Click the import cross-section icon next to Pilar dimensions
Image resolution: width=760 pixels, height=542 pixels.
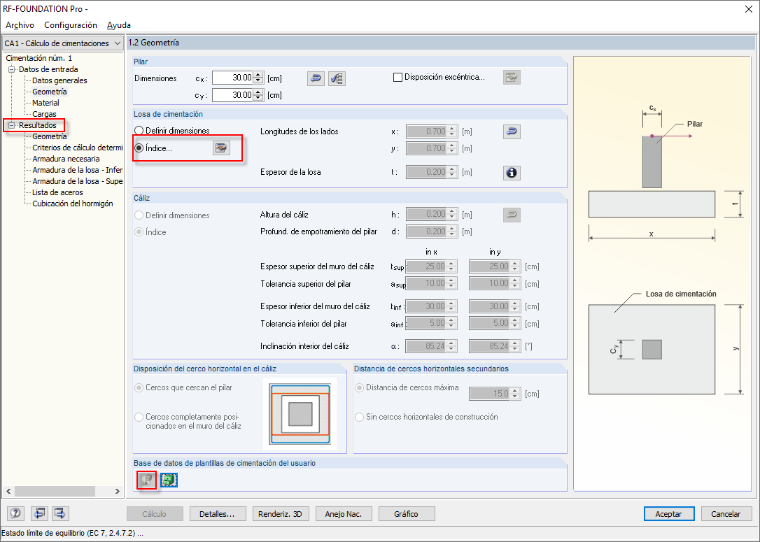click(x=337, y=78)
